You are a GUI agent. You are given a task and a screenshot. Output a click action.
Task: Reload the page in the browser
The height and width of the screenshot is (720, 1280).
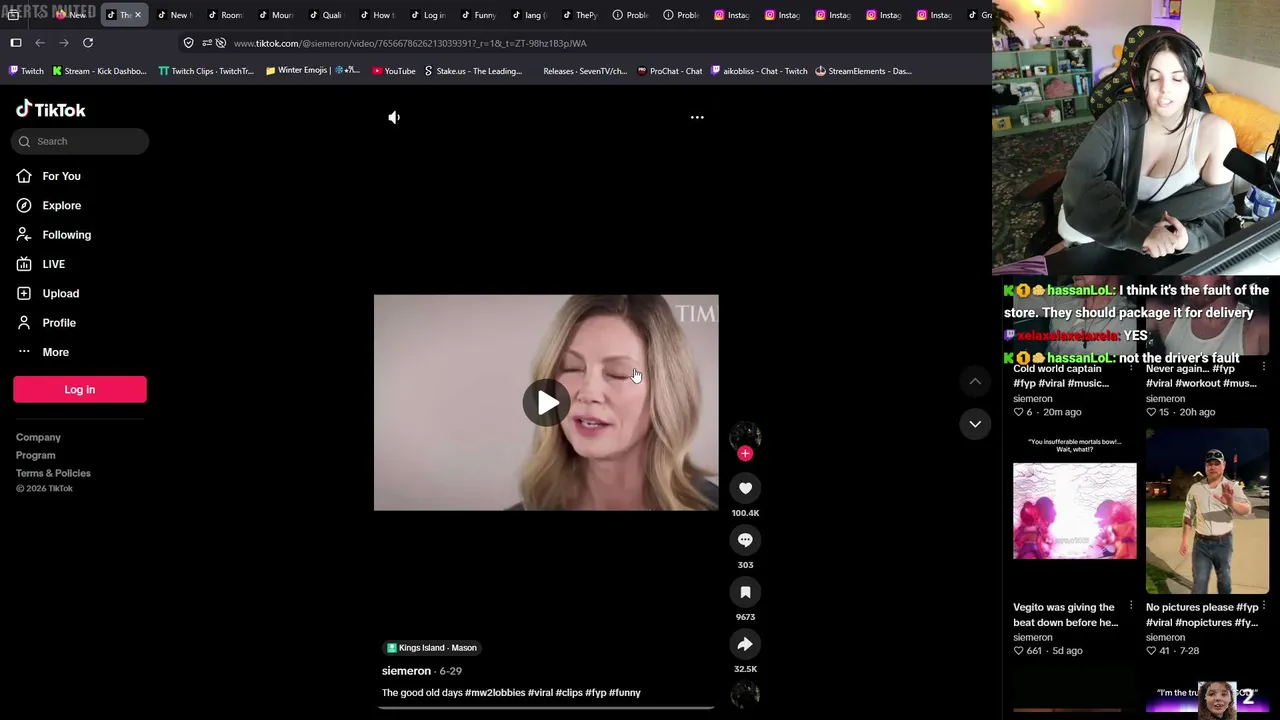coord(88,43)
